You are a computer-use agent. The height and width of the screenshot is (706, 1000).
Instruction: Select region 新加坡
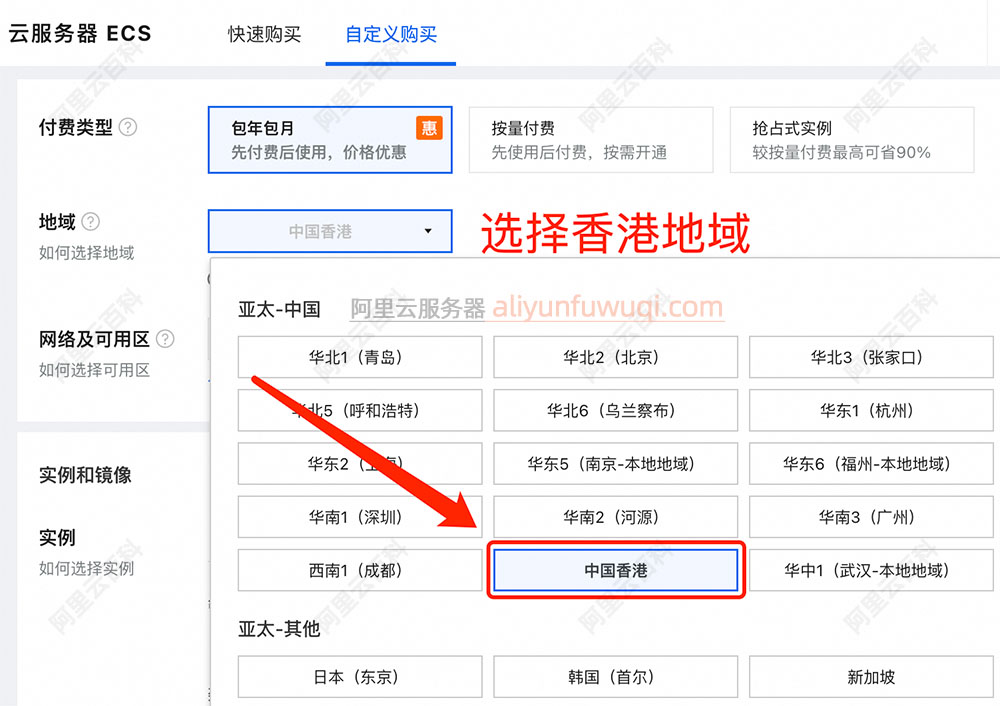[x=871, y=677]
